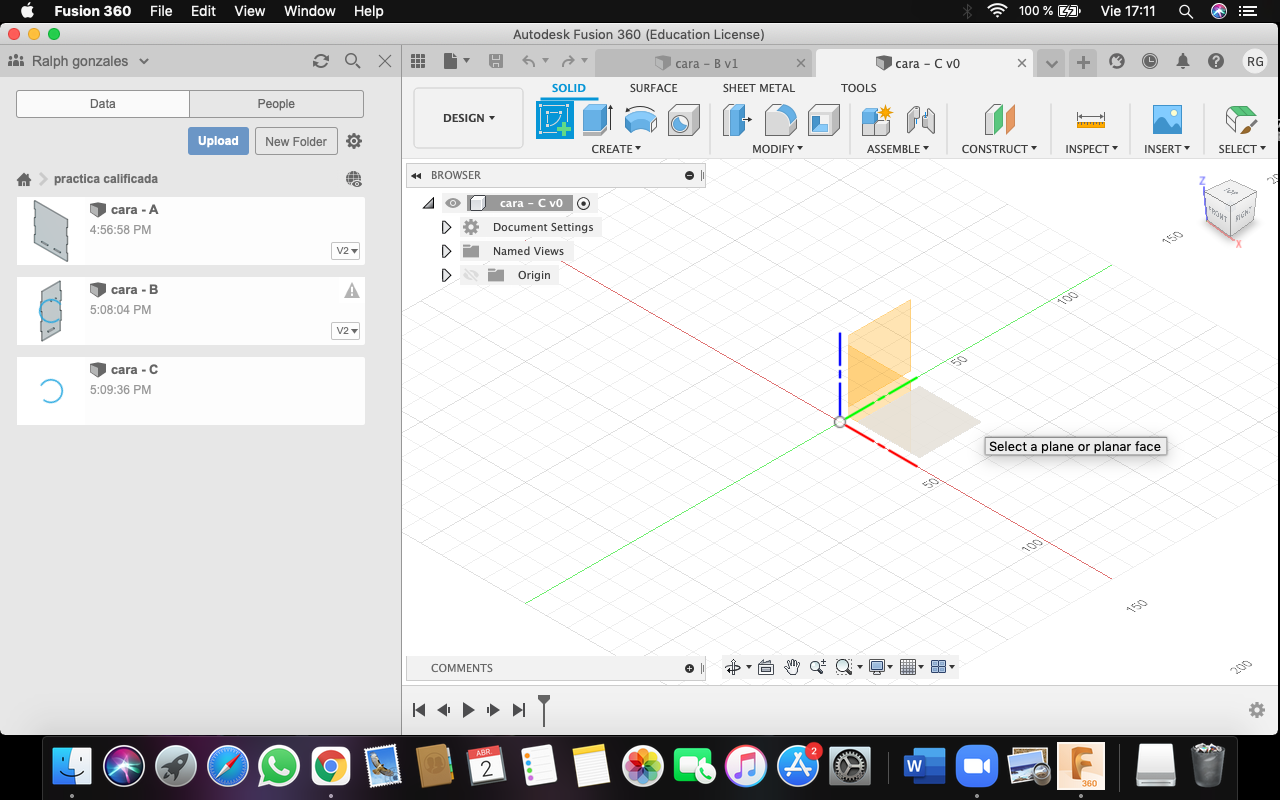Select the Pan hand tool
Image resolution: width=1280 pixels, height=800 pixels.
[792, 667]
